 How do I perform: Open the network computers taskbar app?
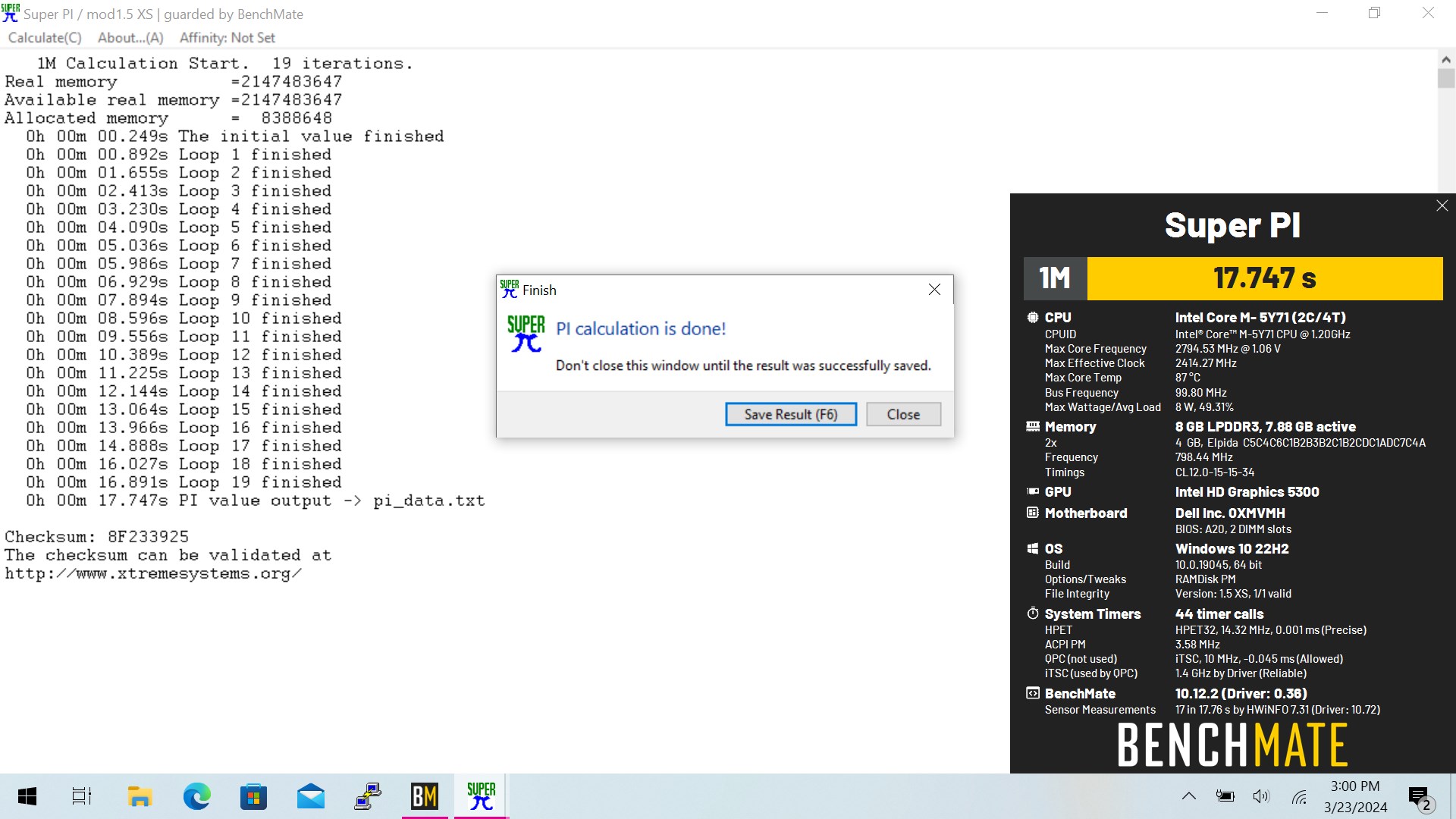coord(368,796)
